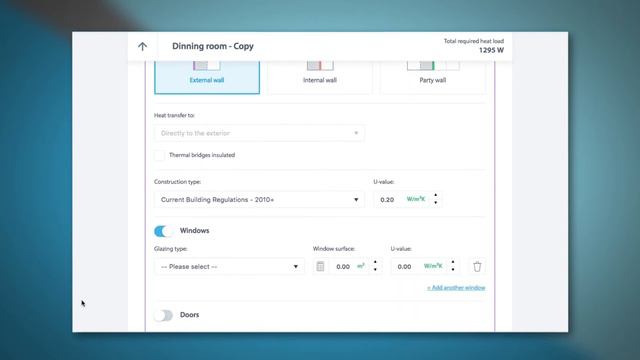Click the wall U-value input field
This screenshot has width=640, height=360.
point(388,200)
